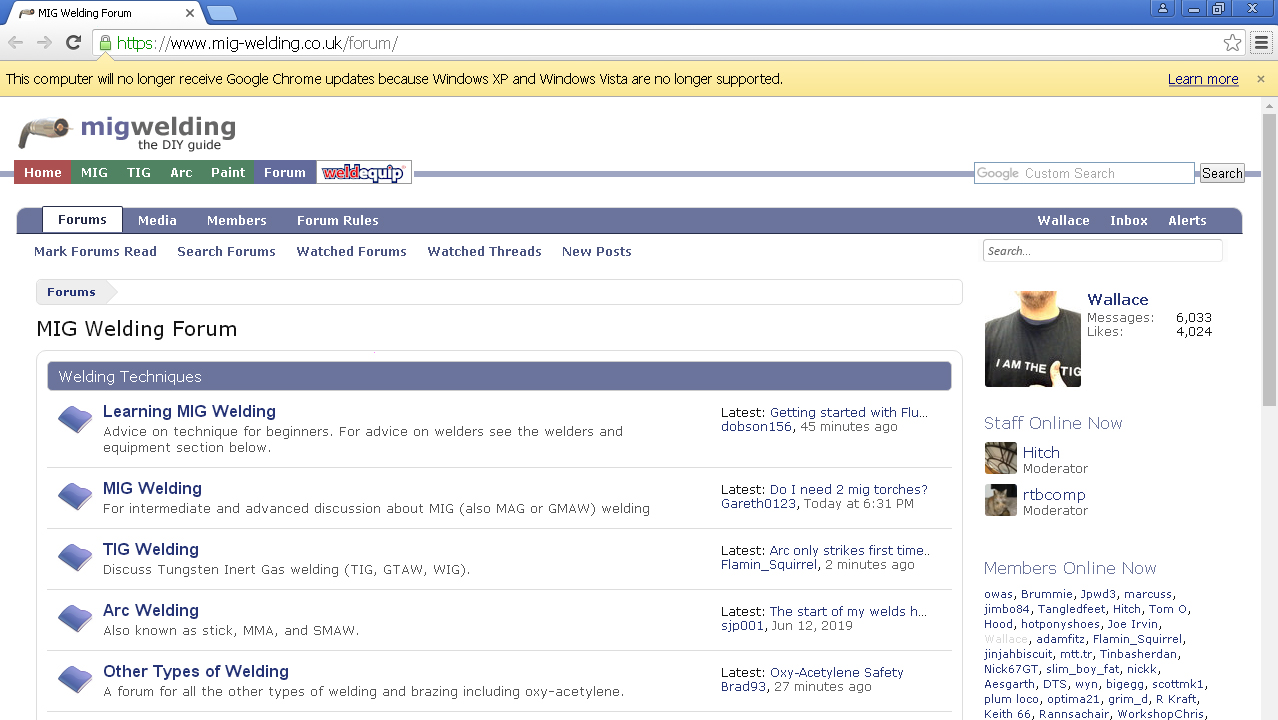Click the Arc Welding forum folder icon
This screenshot has height=720, width=1278.
tap(75, 619)
